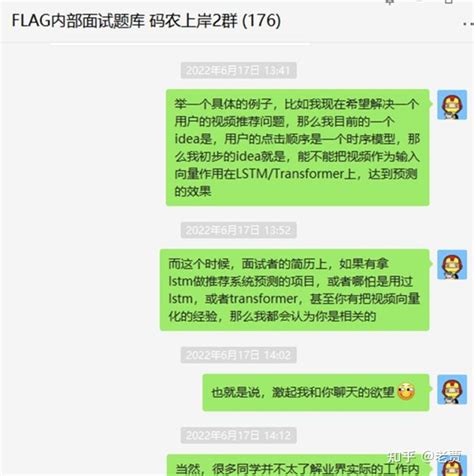Click the group title FLAG内部面试题库 码农上岸2群
Image resolution: width=474 pixels, height=476 pixels.
(x=125, y=21)
